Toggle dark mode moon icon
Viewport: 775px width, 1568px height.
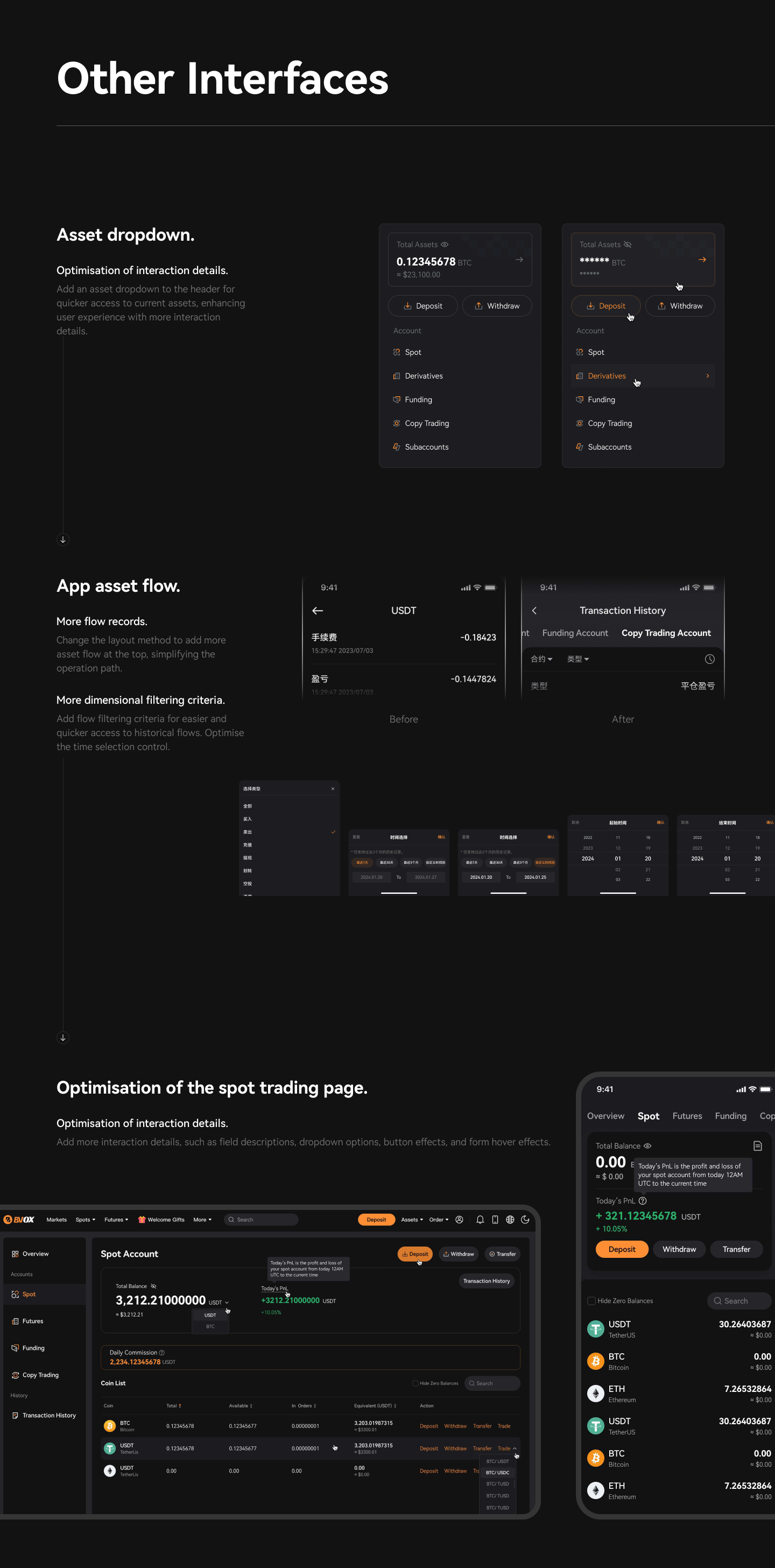[x=525, y=1219]
